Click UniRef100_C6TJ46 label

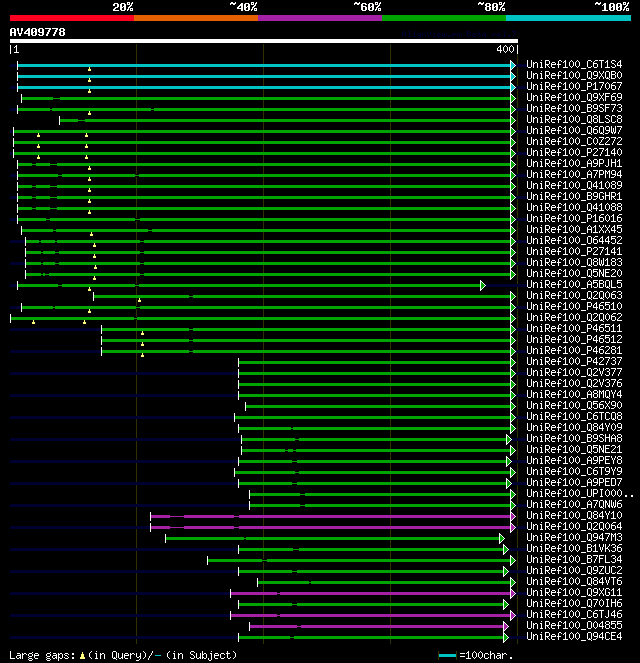point(574,614)
